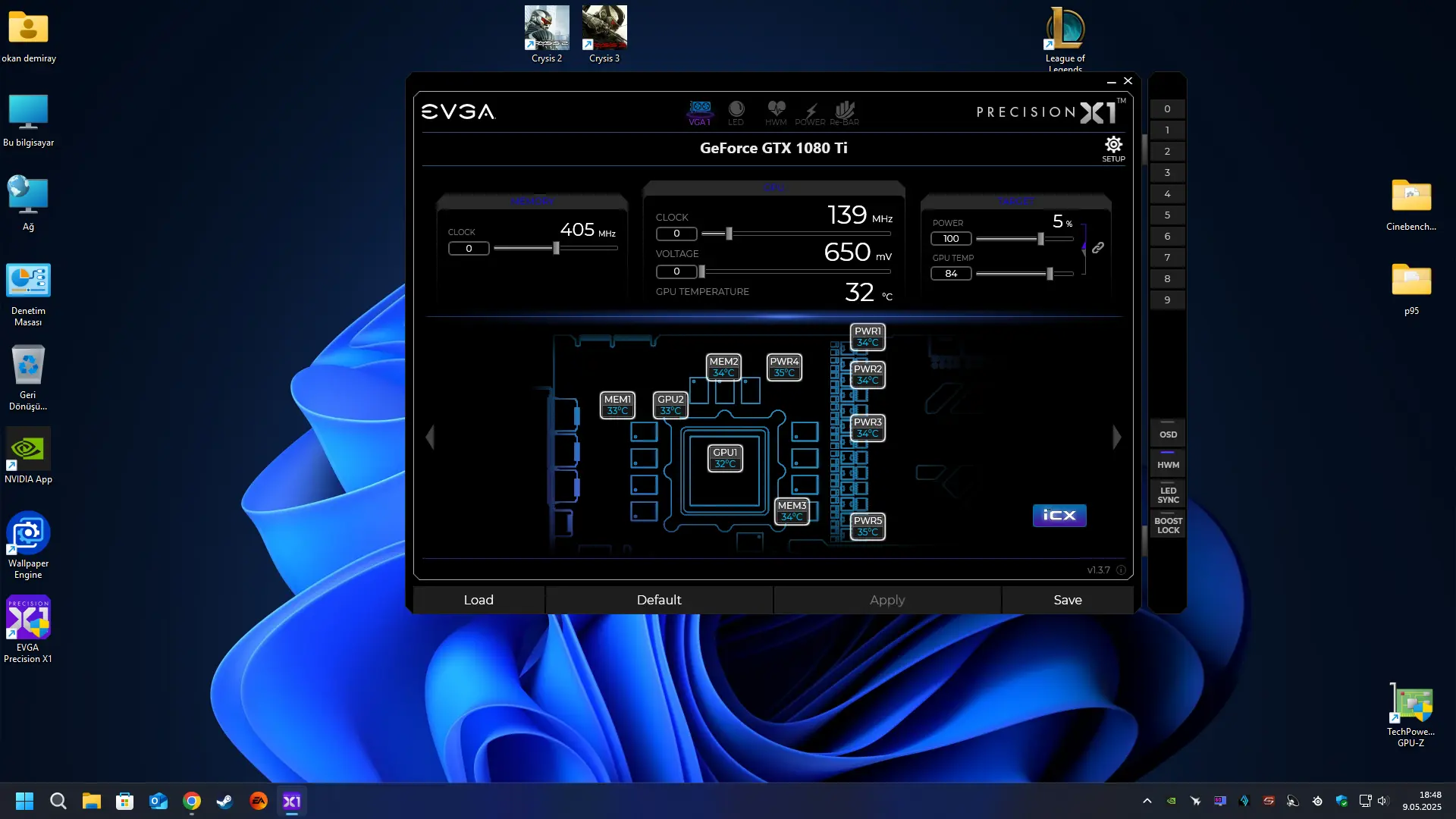Image resolution: width=1456 pixels, height=819 pixels.
Task: Select profile slot 9
Action: [1167, 300]
